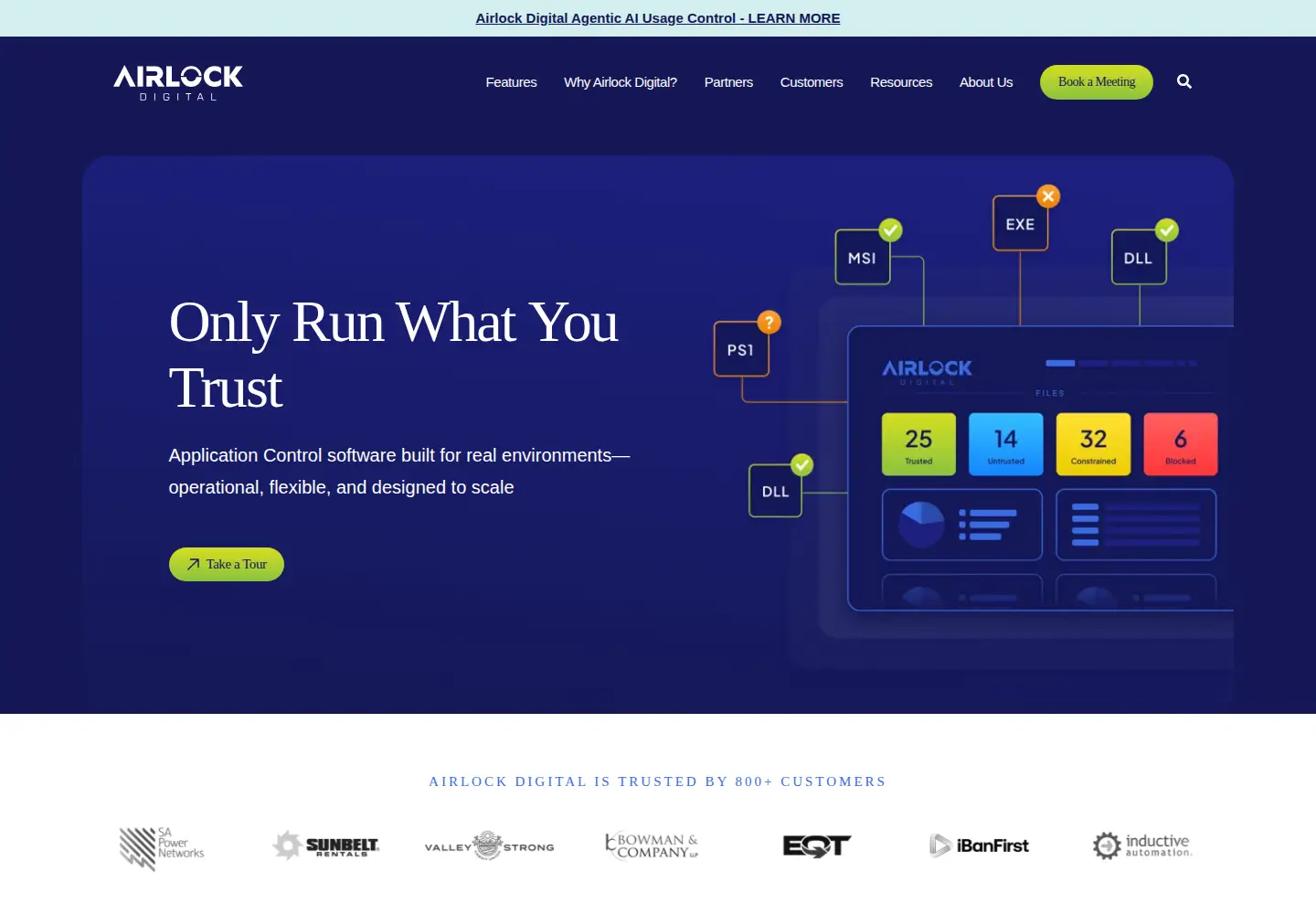This screenshot has height=914, width=1316.
Task: Open the site search magnifier icon
Action: pos(1184,81)
